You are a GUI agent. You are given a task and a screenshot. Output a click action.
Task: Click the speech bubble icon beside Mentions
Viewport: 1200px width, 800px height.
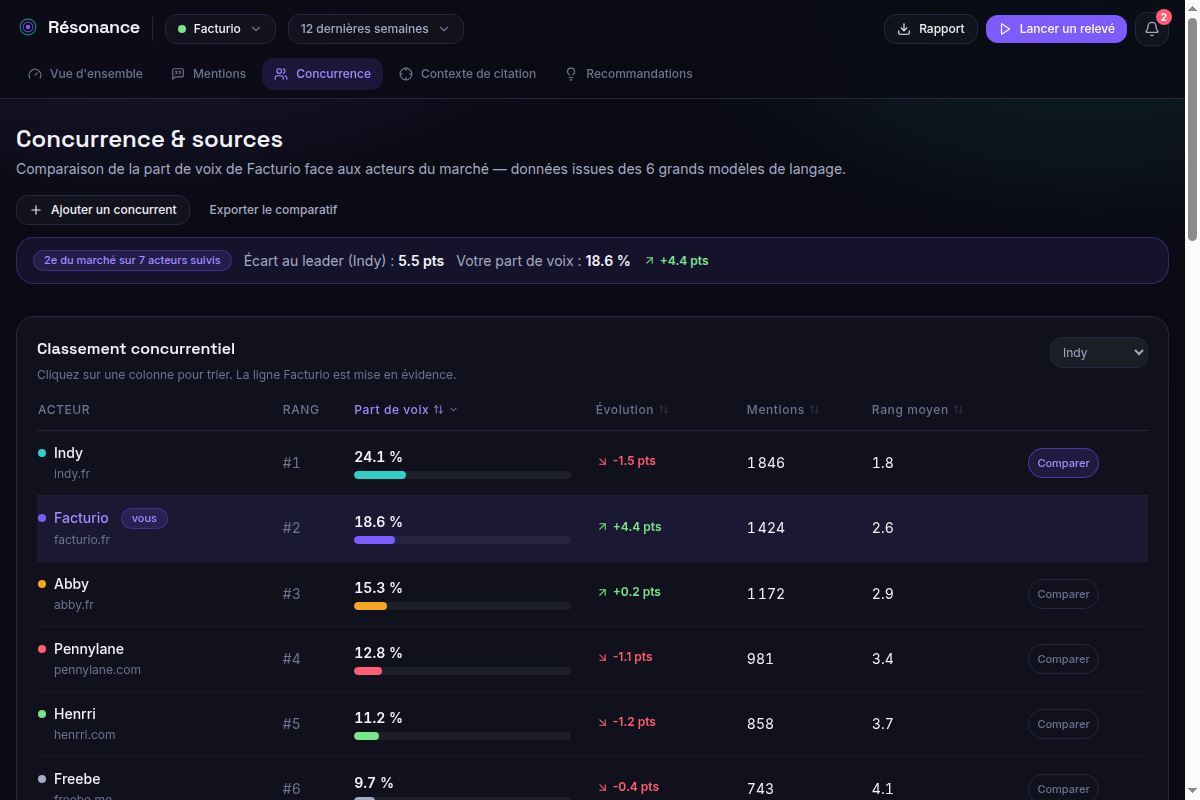tap(178, 74)
